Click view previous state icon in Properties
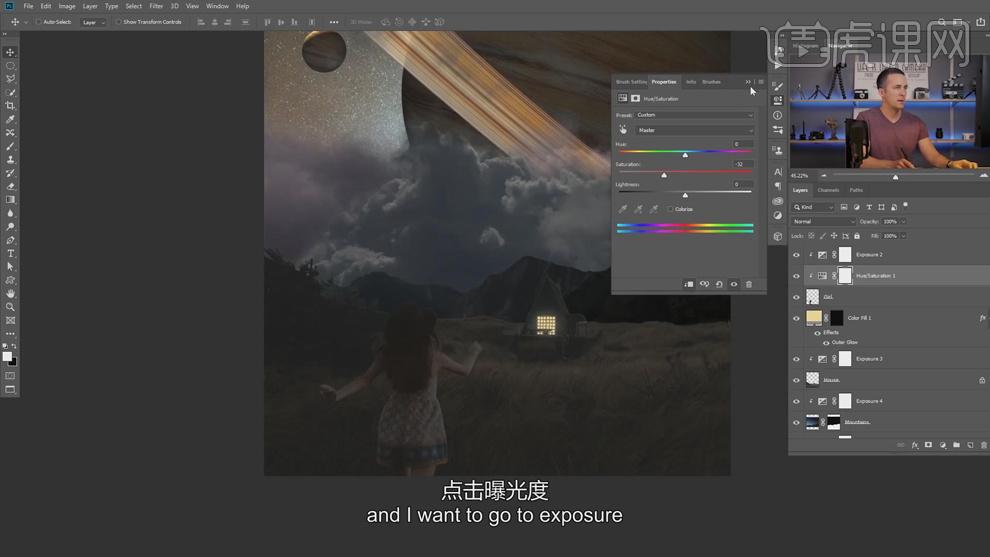 tap(704, 284)
